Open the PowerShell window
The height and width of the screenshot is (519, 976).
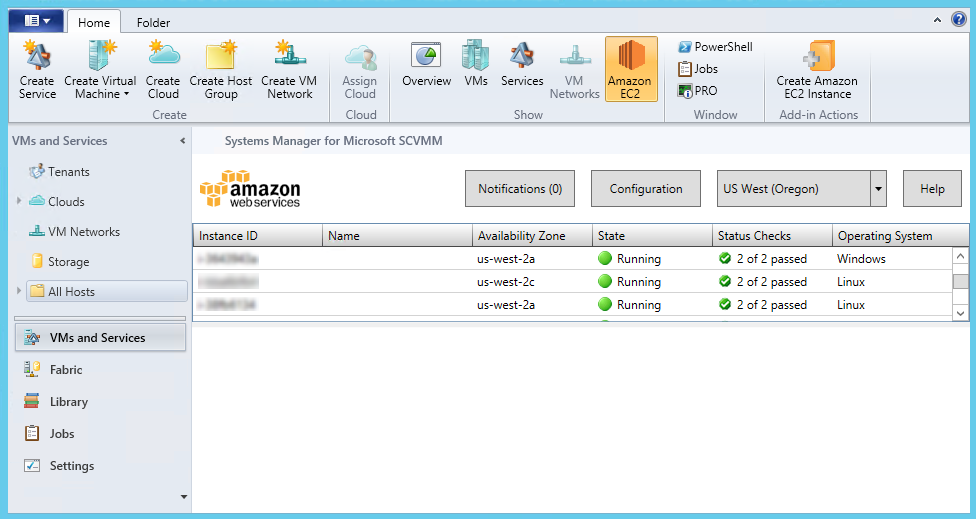(x=715, y=47)
